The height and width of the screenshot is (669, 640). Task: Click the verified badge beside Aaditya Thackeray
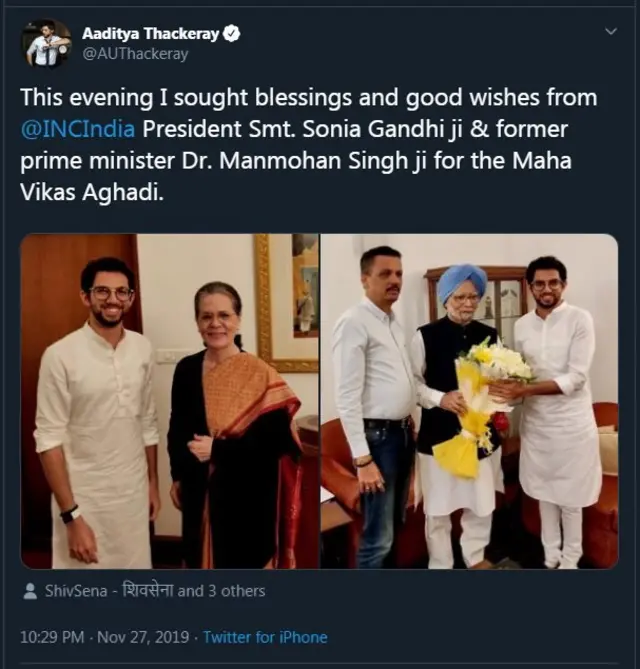tap(231, 34)
